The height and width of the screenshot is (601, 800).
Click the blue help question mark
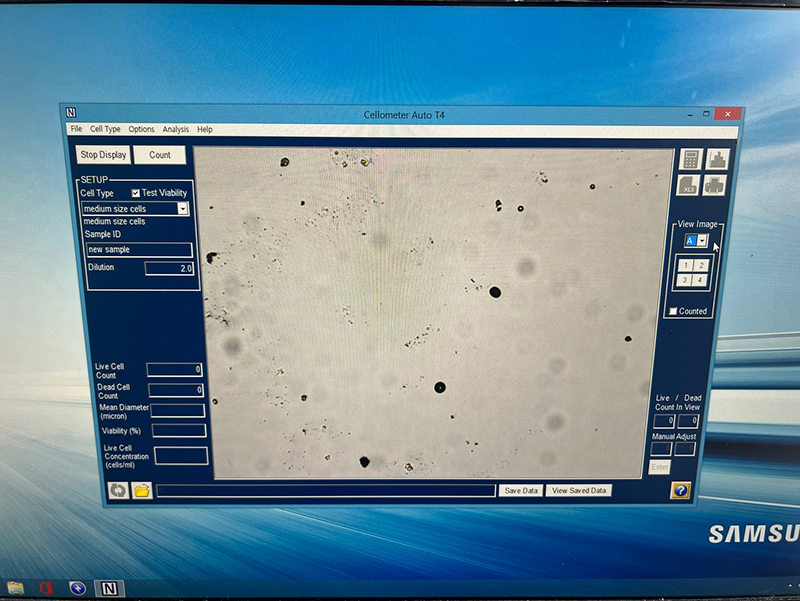click(x=681, y=490)
